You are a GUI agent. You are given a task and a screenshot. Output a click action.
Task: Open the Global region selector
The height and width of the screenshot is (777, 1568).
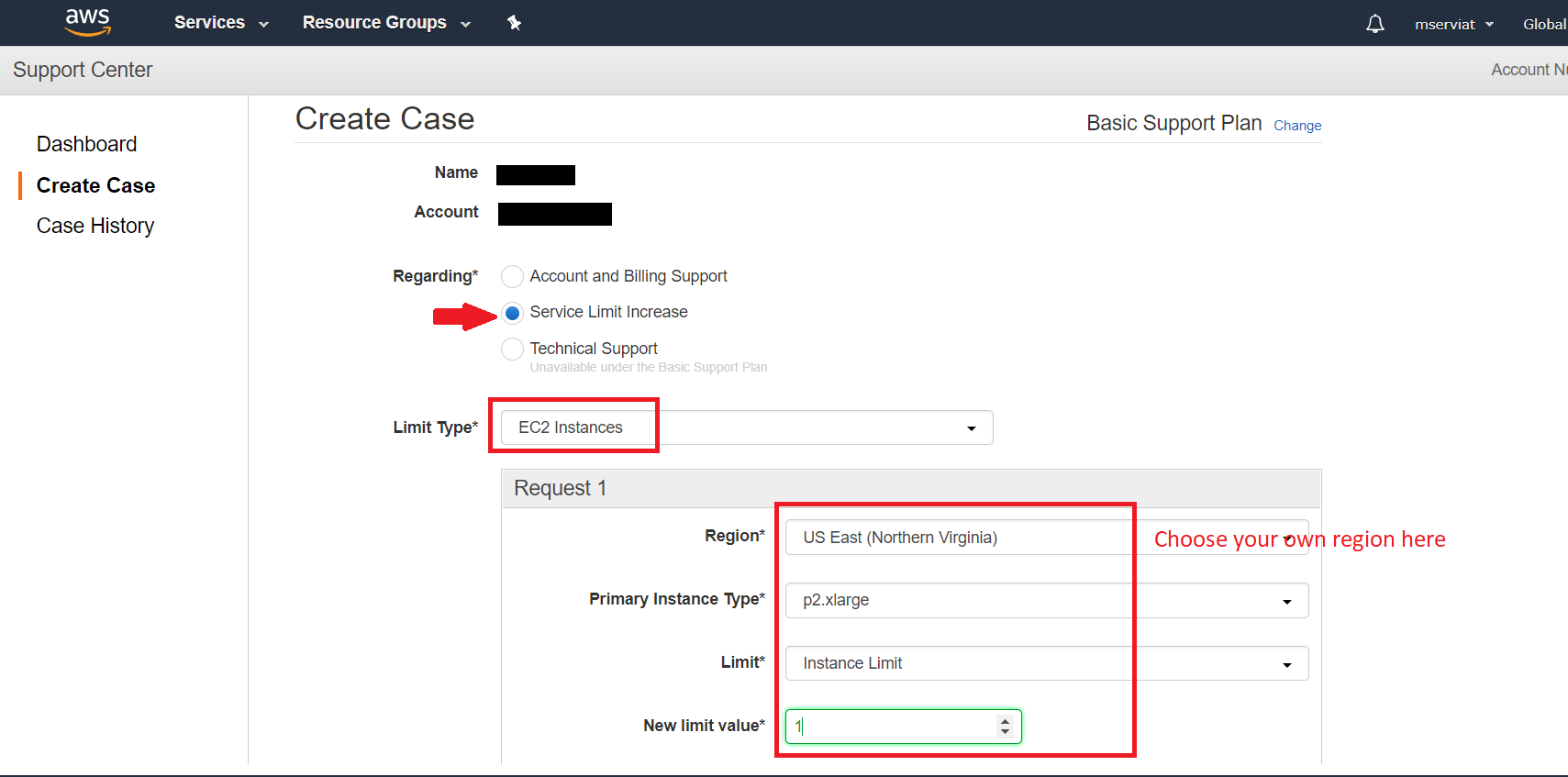[x=1543, y=25]
